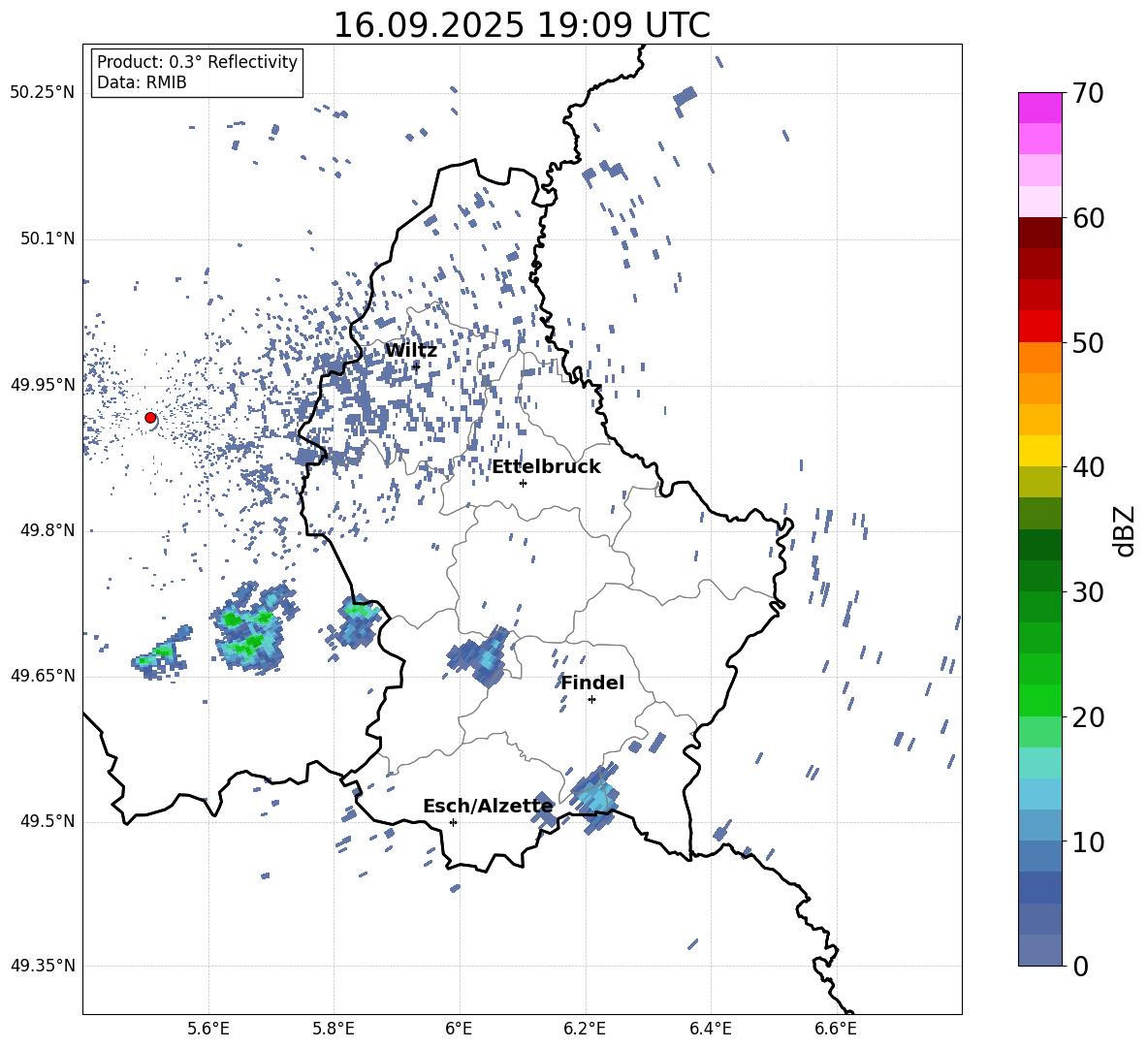Click the radar echo north of Findel
This screenshot has width=1148, height=1048.
click(478, 655)
